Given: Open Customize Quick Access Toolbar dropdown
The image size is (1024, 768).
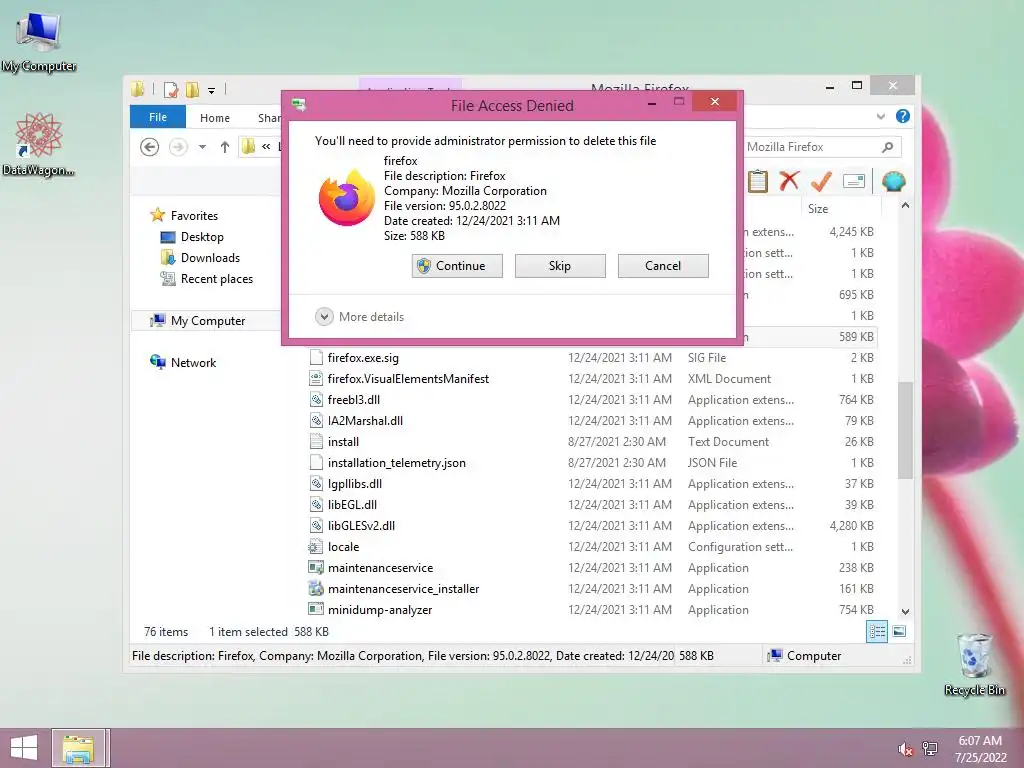Looking at the screenshot, I should [x=212, y=91].
